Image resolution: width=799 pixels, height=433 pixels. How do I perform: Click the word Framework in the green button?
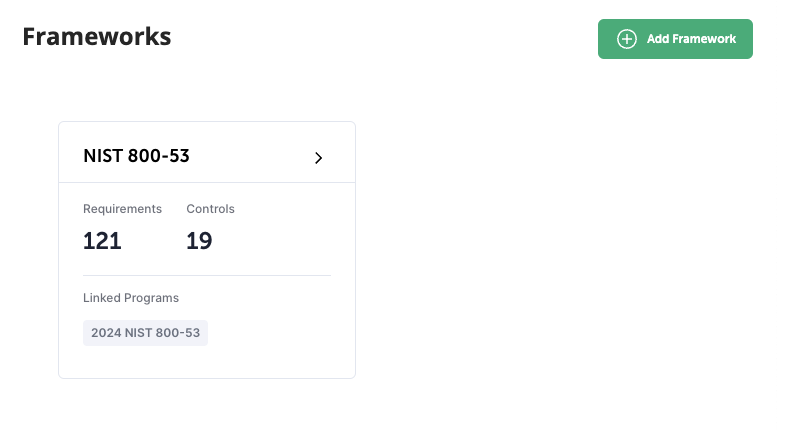[x=704, y=39]
